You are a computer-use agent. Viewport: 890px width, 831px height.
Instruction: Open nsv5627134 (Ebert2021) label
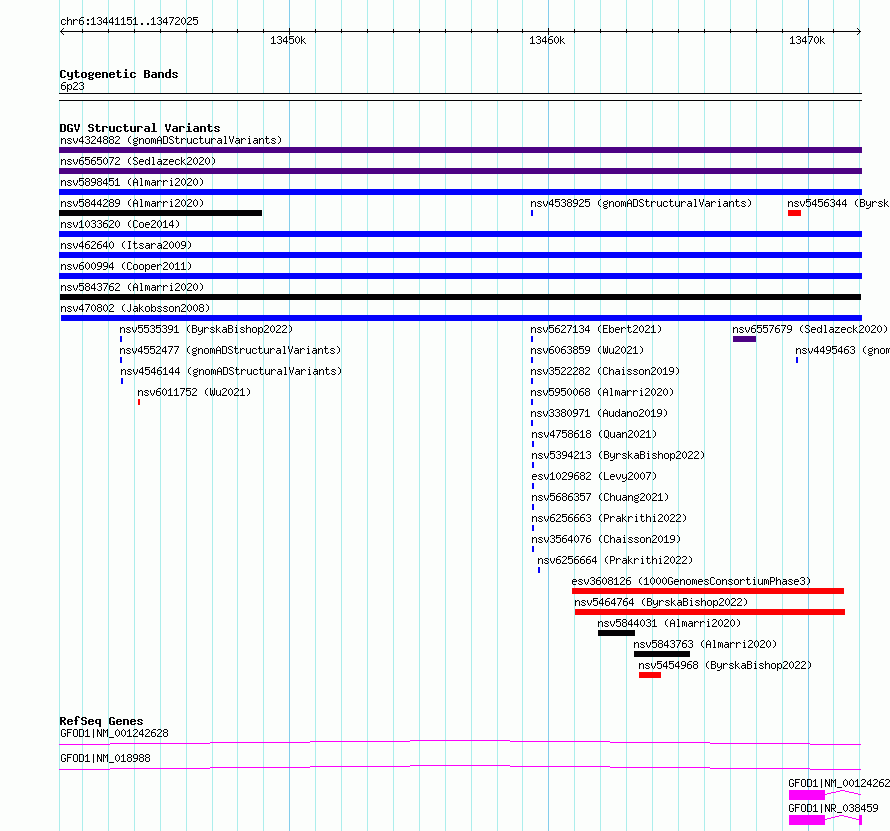pos(596,329)
